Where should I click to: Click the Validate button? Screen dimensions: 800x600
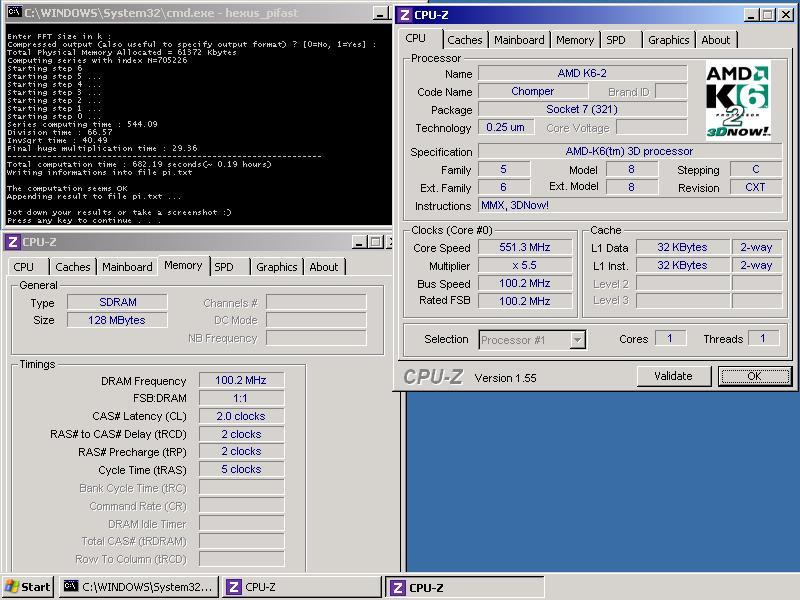coord(673,376)
